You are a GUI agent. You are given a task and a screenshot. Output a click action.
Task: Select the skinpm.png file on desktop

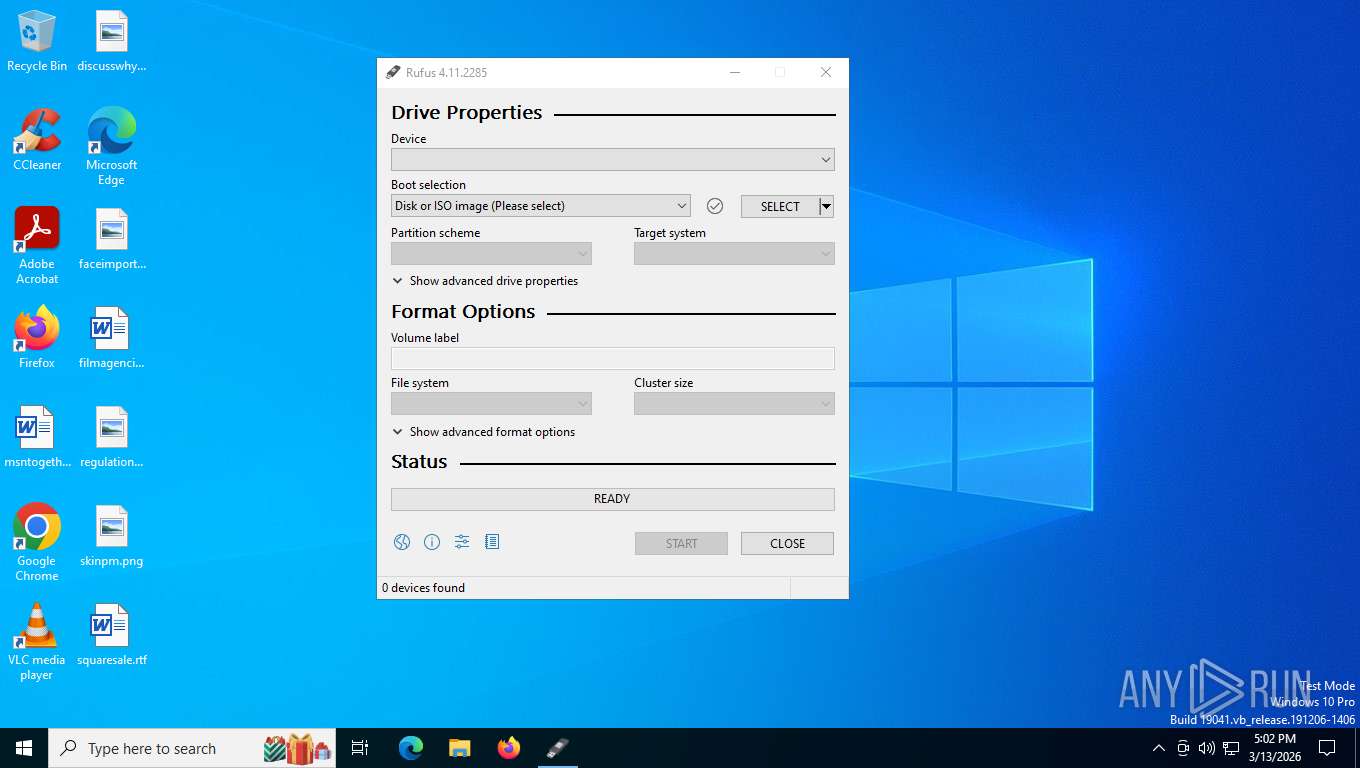[111, 536]
